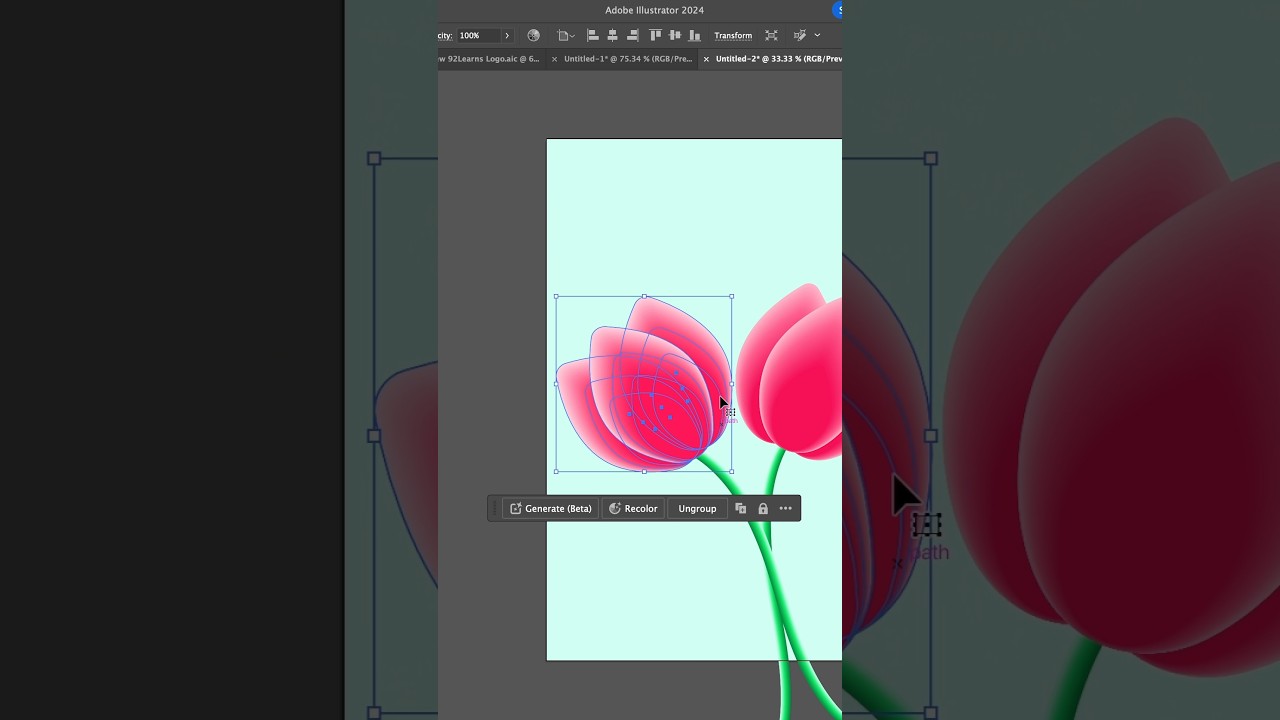Screen dimensions: 1280x720
Task: Switch to the Untitled-1 document tab
Action: 628,59
